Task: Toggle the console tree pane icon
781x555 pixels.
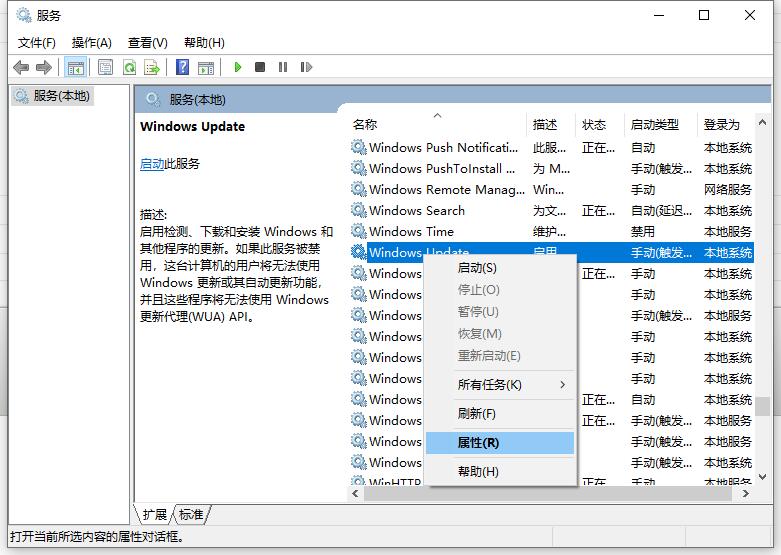Action: tap(76, 67)
